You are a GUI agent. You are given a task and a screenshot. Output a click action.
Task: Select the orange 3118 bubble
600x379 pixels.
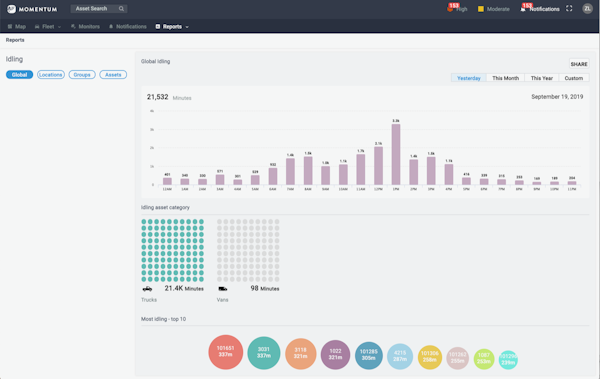[300, 353]
